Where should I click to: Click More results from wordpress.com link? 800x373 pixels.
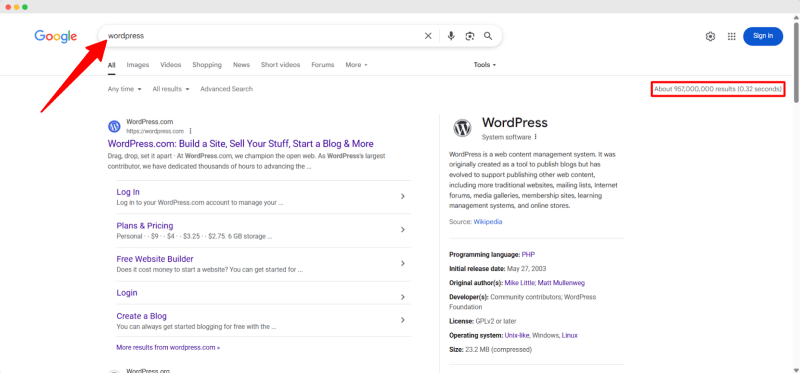168,347
